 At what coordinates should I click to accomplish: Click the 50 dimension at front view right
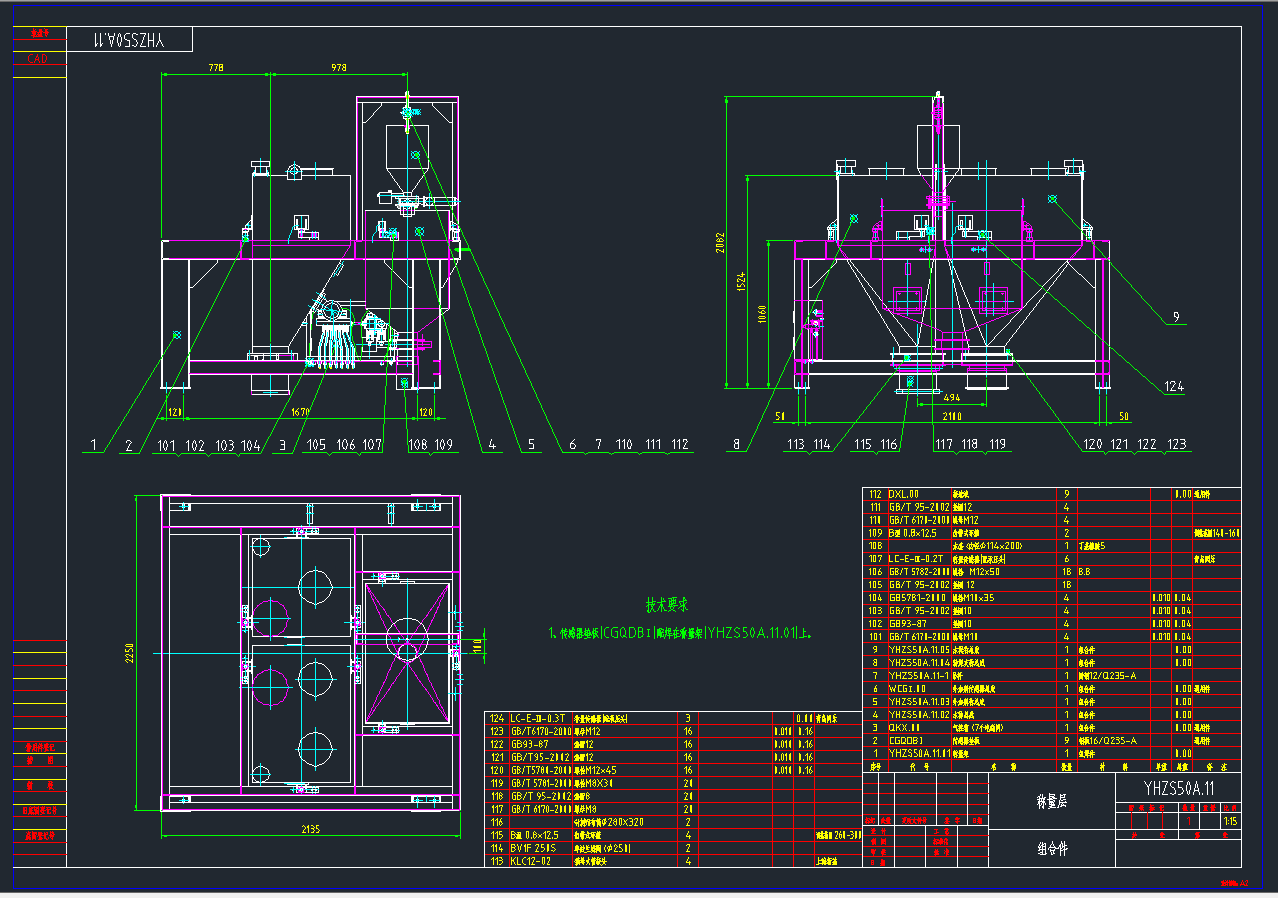point(1123,414)
